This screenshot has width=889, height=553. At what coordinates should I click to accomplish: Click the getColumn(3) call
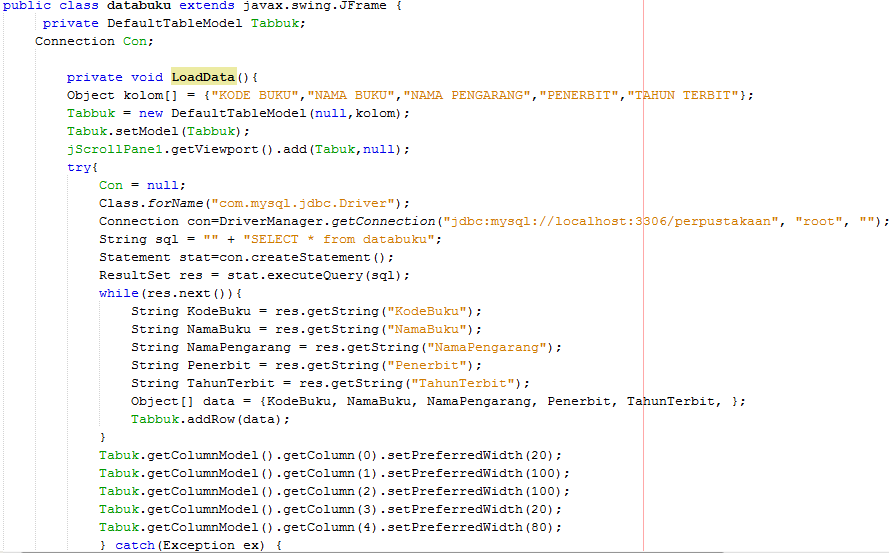point(330,510)
